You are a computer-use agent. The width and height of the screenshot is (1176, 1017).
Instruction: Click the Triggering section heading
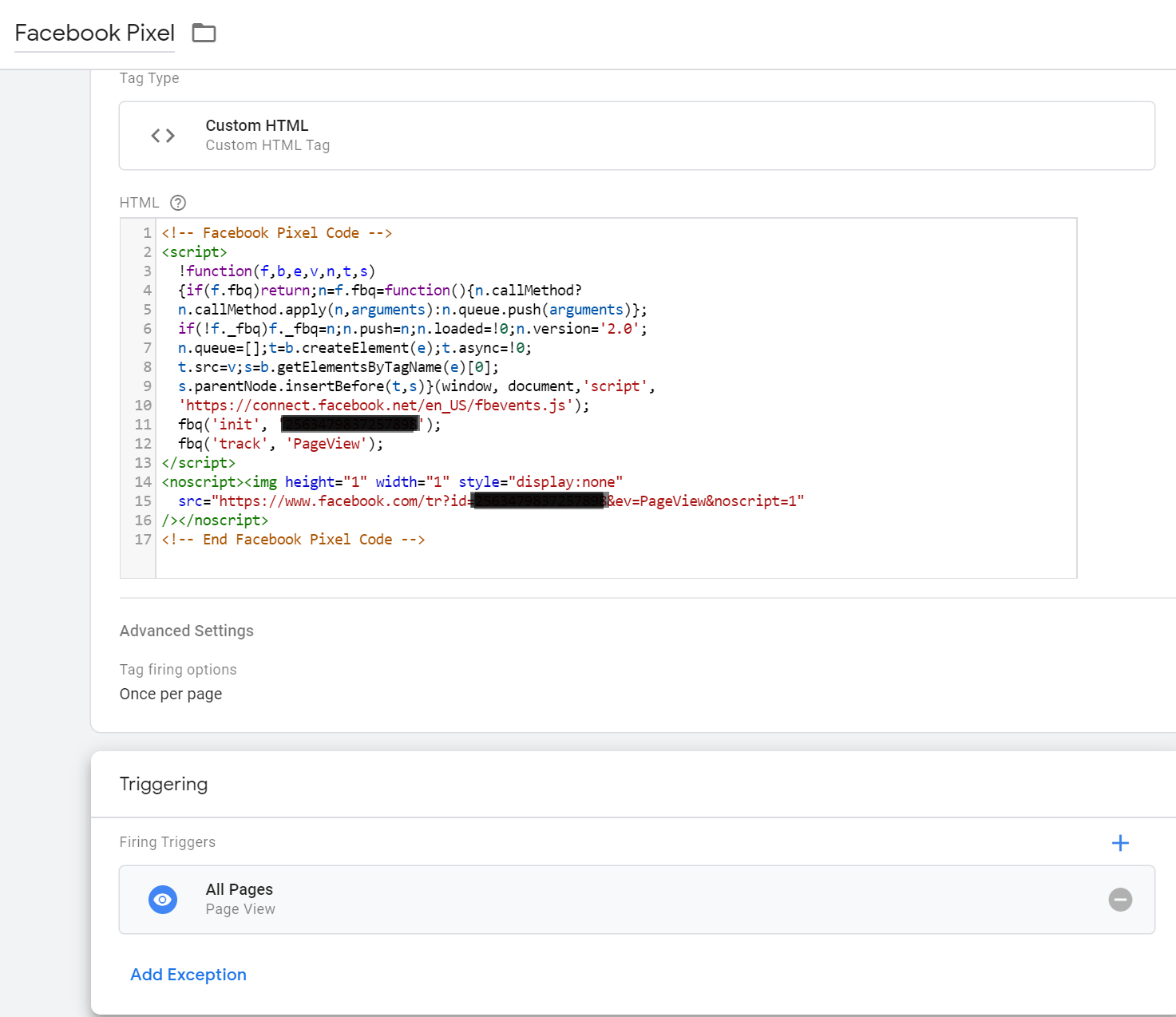point(164,784)
